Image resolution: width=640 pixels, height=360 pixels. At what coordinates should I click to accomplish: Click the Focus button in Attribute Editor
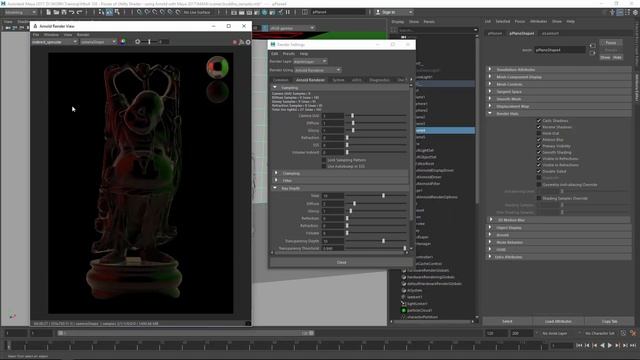611,43
